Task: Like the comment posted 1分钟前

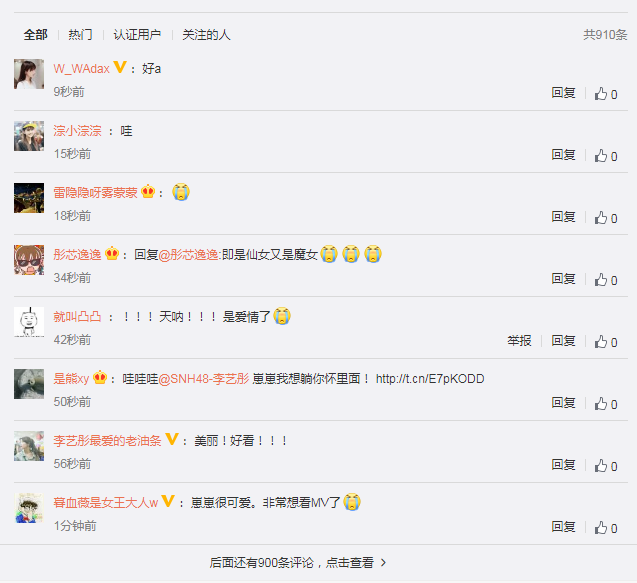Action: [x=606, y=528]
